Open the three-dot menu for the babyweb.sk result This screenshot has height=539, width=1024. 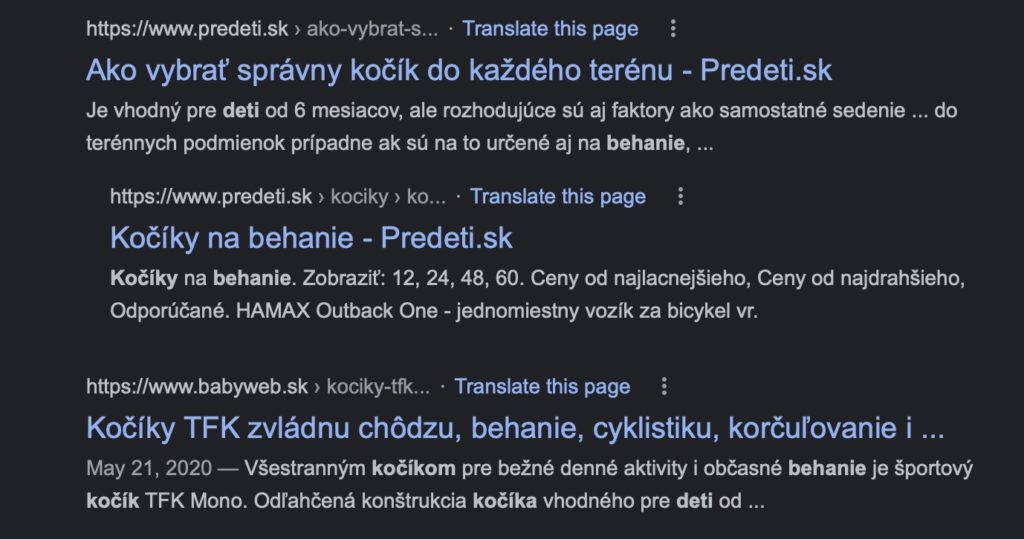coord(664,387)
